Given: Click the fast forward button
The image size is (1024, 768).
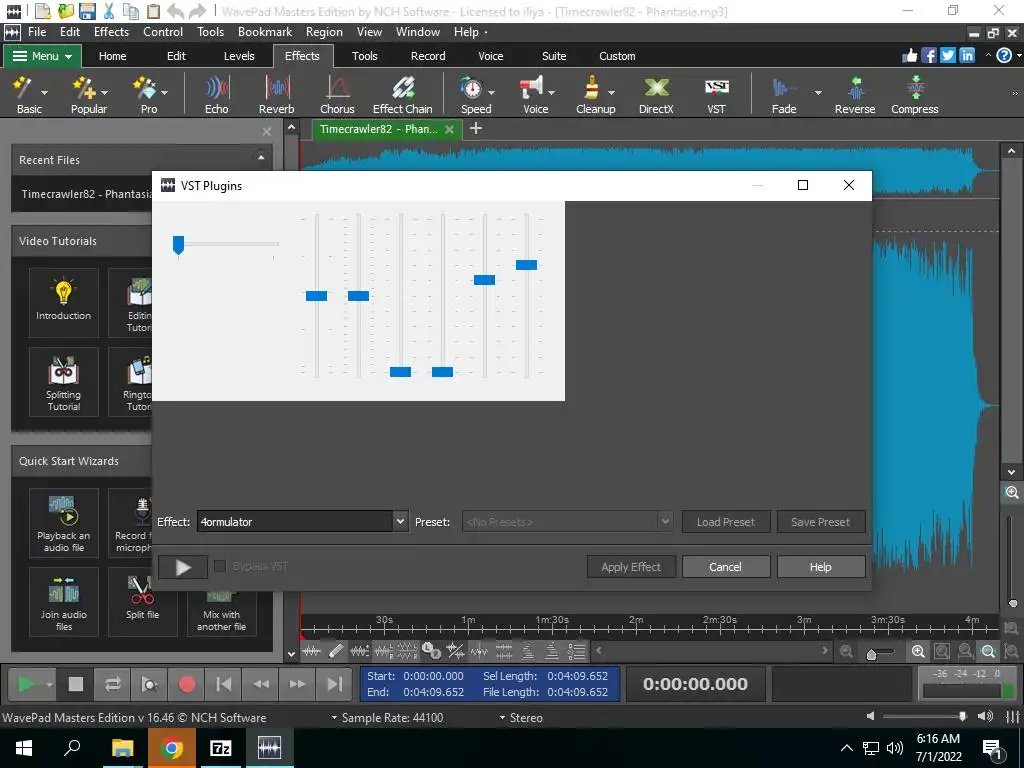Looking at the screenshot, I should 298,684.
